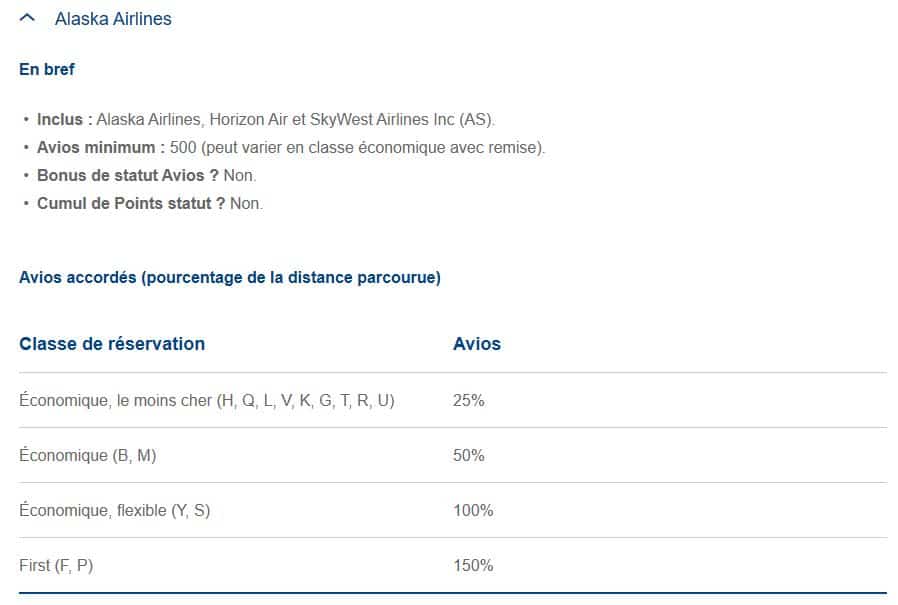Select the "Économique, le moins cher" row
Viewport: 898px width, 605px height.
click(207, 401)
